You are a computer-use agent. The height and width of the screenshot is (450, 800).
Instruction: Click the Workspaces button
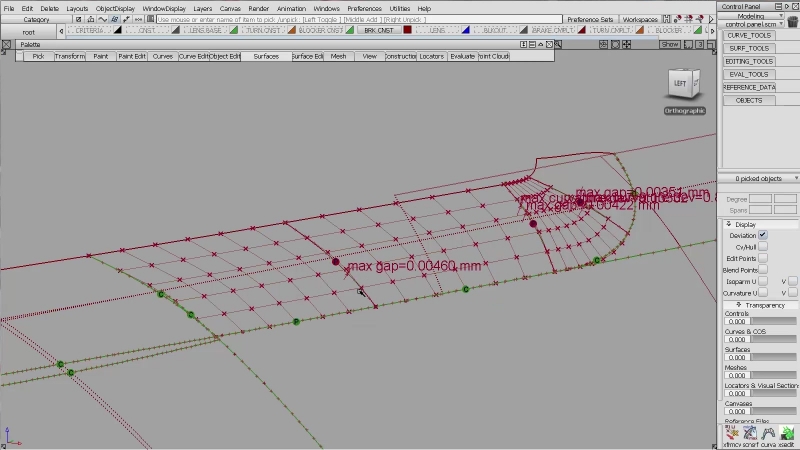click(640, 19)
